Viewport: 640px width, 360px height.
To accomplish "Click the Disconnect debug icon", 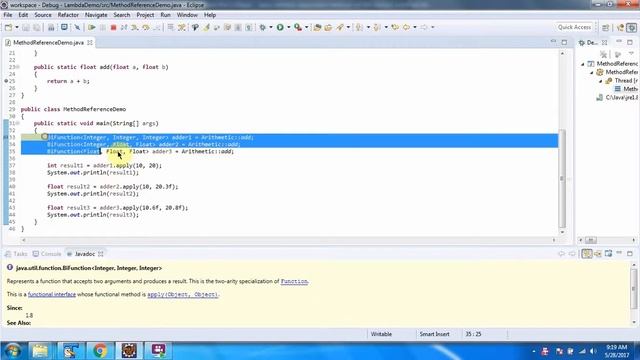I will point(124,27).
